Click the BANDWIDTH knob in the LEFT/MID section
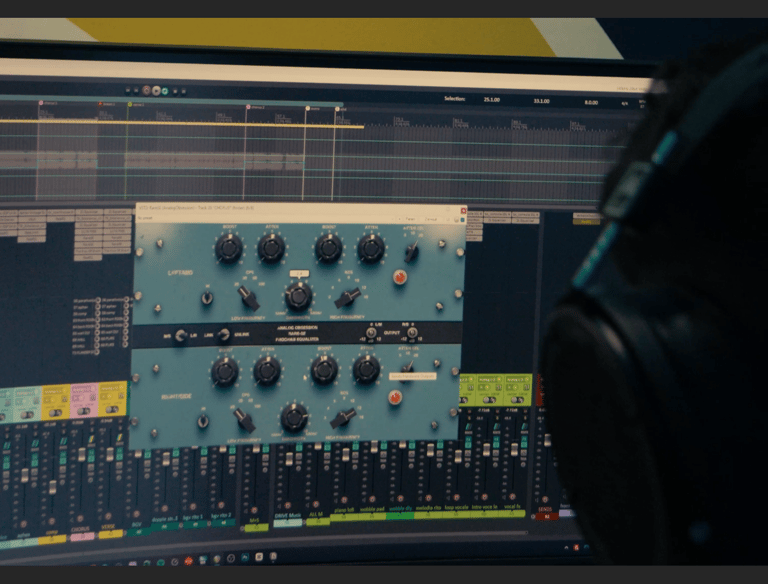 pos(298,297)
